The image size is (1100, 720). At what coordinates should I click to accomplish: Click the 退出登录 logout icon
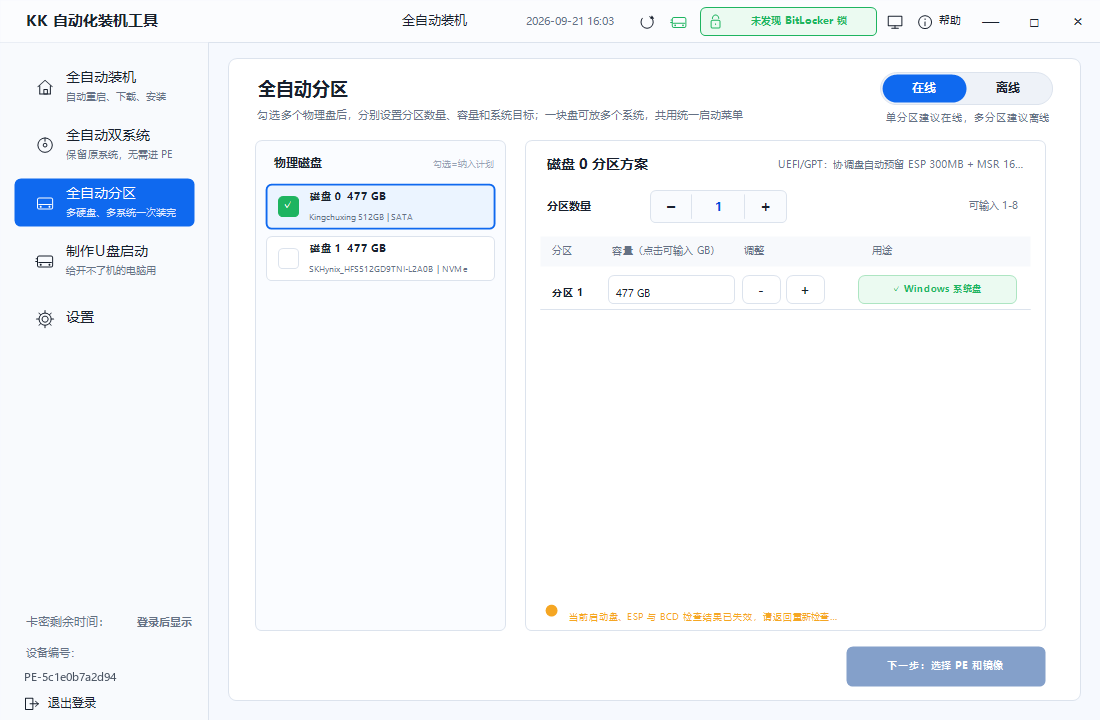point(32,703)
